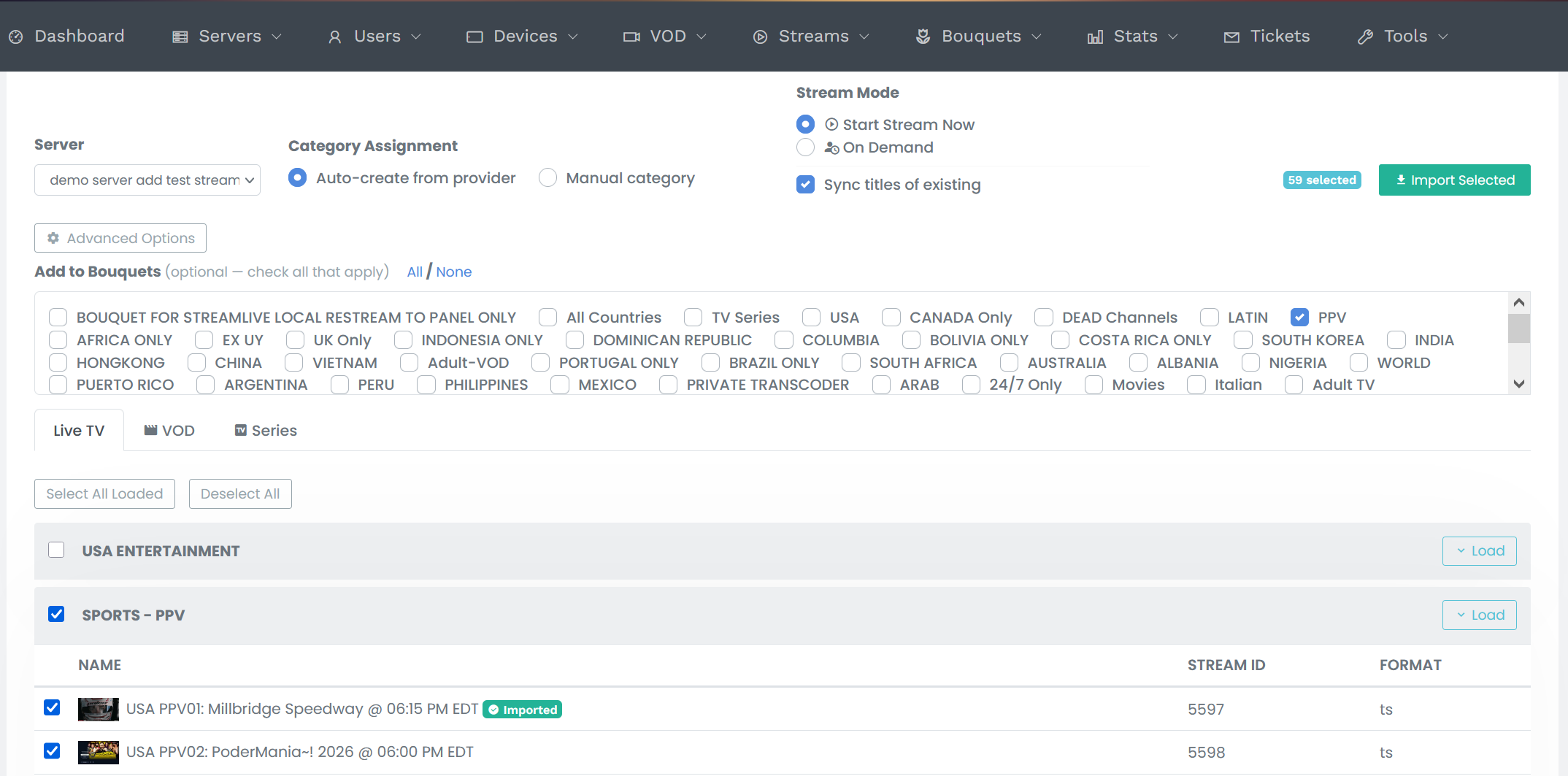
Task: Click the Tickets envelope icon
Action: point(1231,37)
